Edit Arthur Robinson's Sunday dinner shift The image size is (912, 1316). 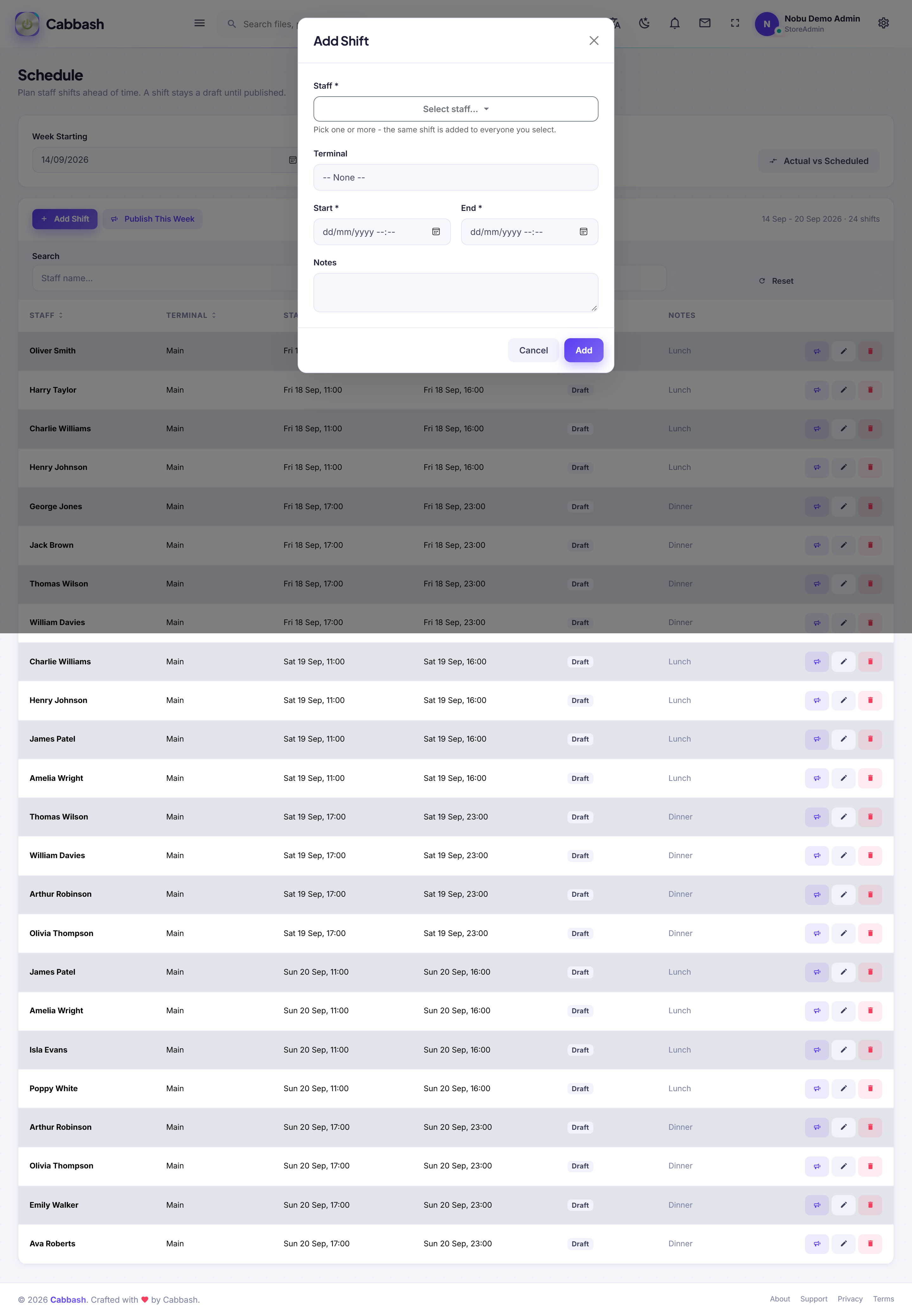[x=843, y=1127]
